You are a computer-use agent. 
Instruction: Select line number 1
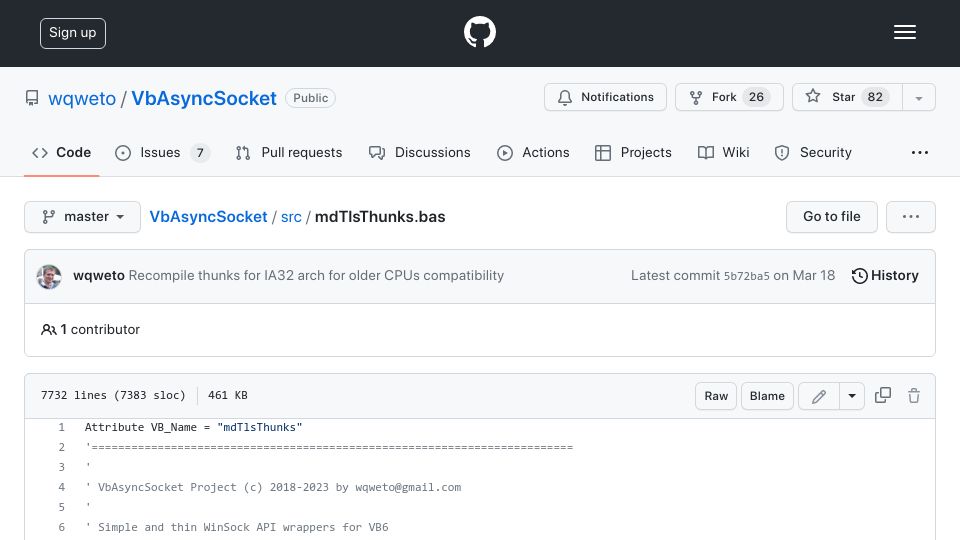tap(61, 427)
